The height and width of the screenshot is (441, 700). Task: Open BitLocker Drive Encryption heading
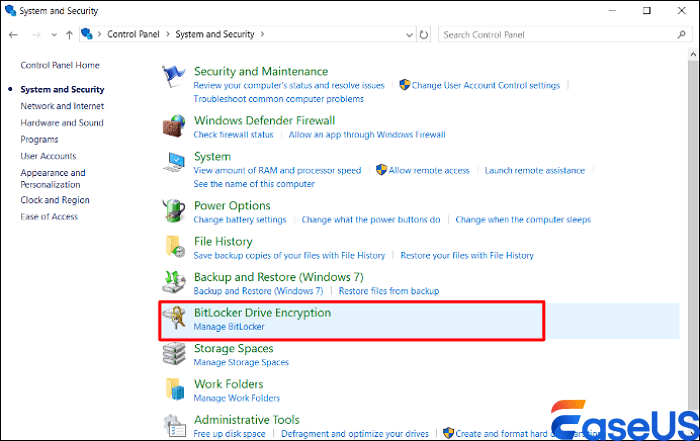point(262,313)
